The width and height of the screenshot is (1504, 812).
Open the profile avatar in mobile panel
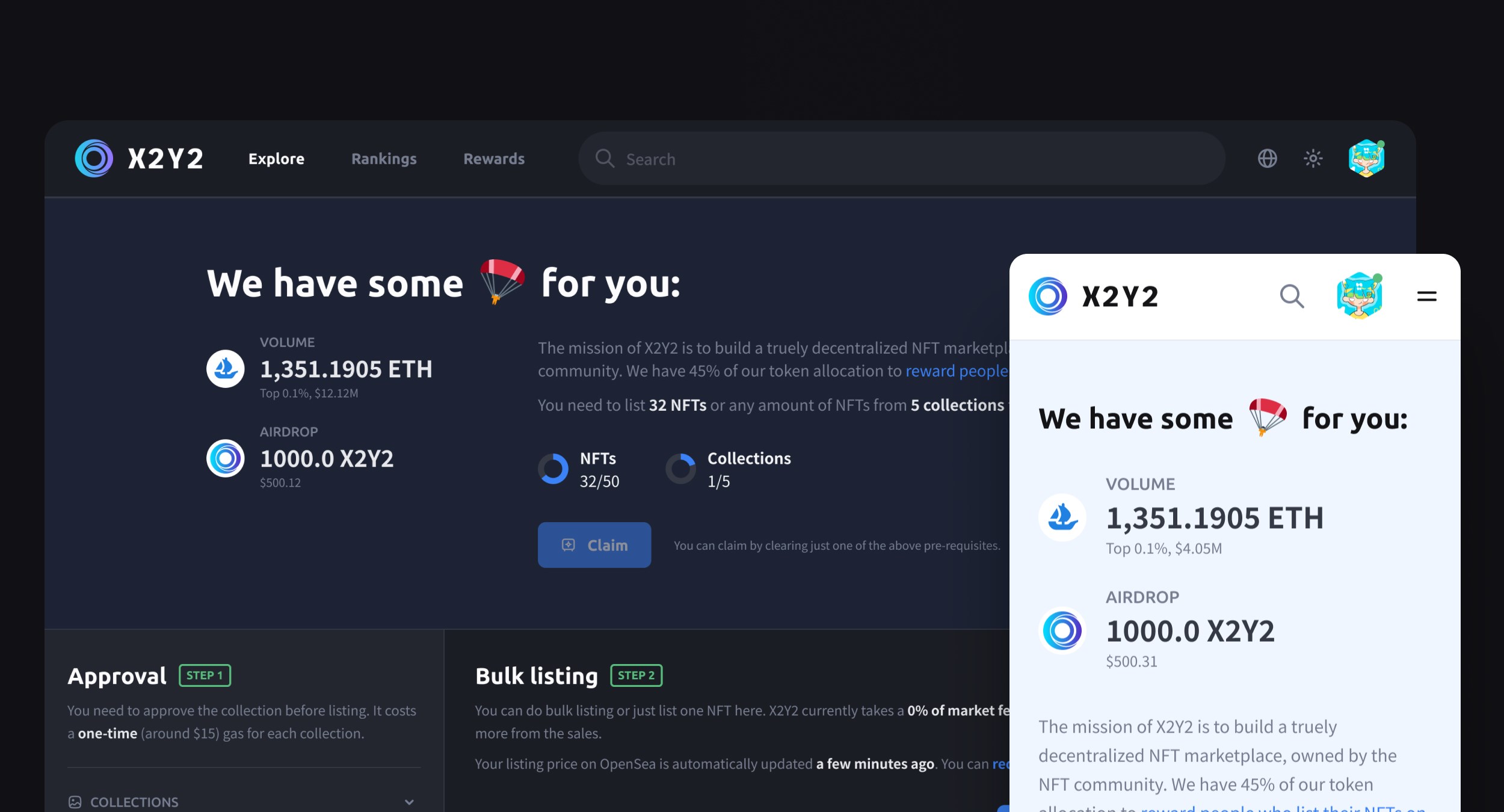pos(1359,295)
